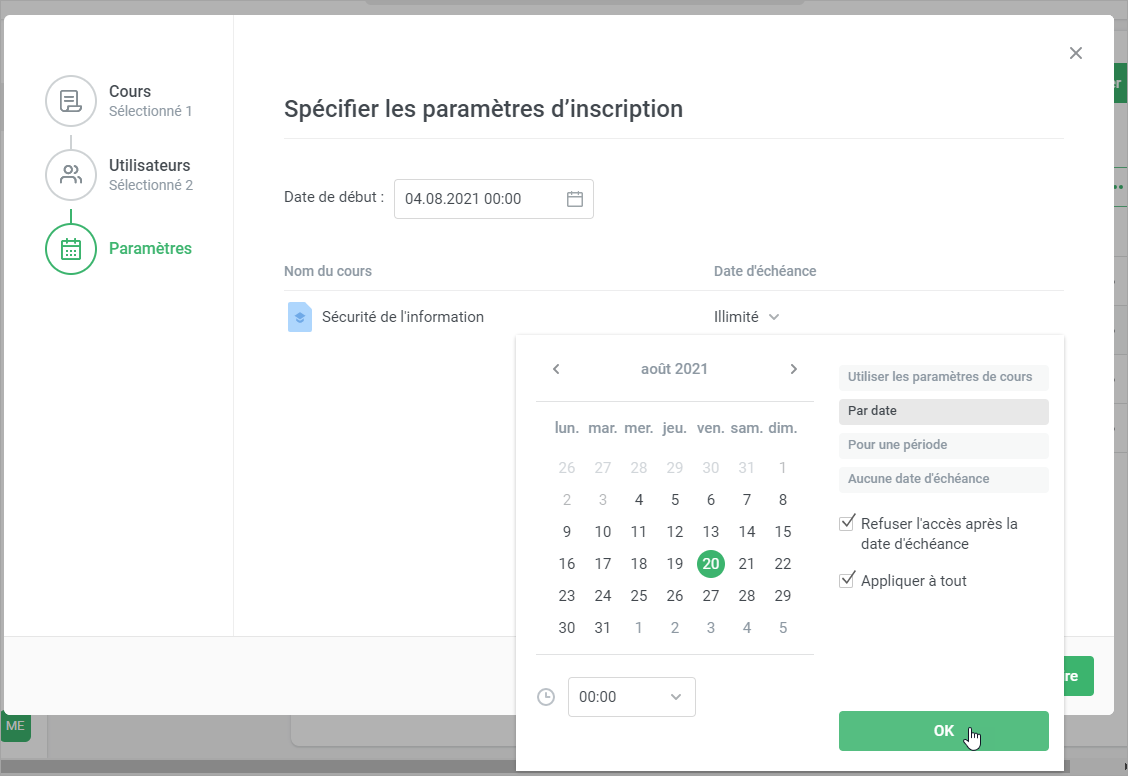Go to next month in calendar
The height and width of the screenshot is (776, 1128).
point(794,369)
